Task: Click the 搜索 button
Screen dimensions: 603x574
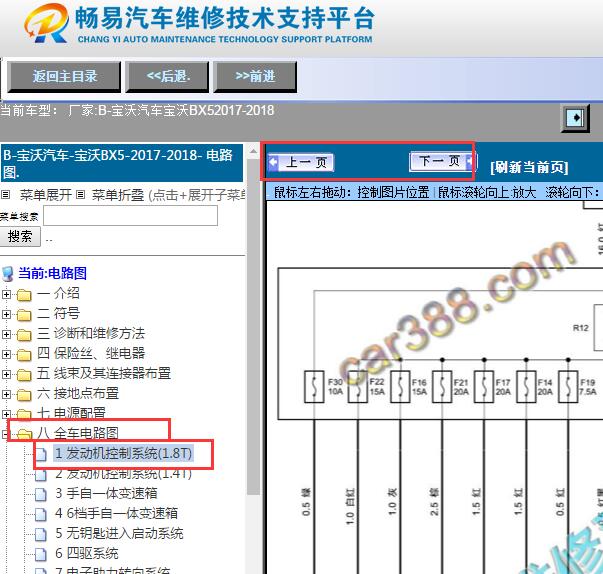Action: [x=20, y=236]
